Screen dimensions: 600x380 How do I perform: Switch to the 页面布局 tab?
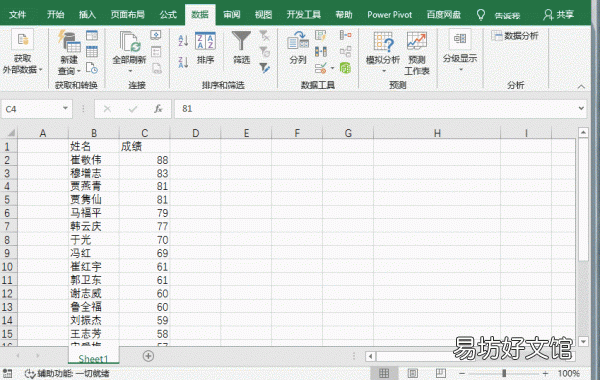point(127,15)
